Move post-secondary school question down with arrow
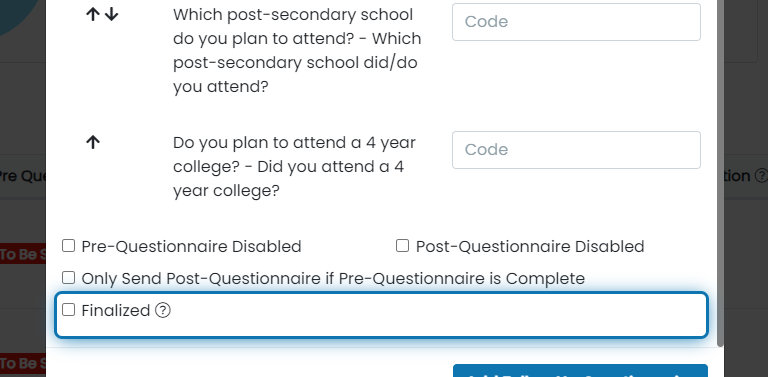Screen dimensions: 768x377 pos(112,15)
